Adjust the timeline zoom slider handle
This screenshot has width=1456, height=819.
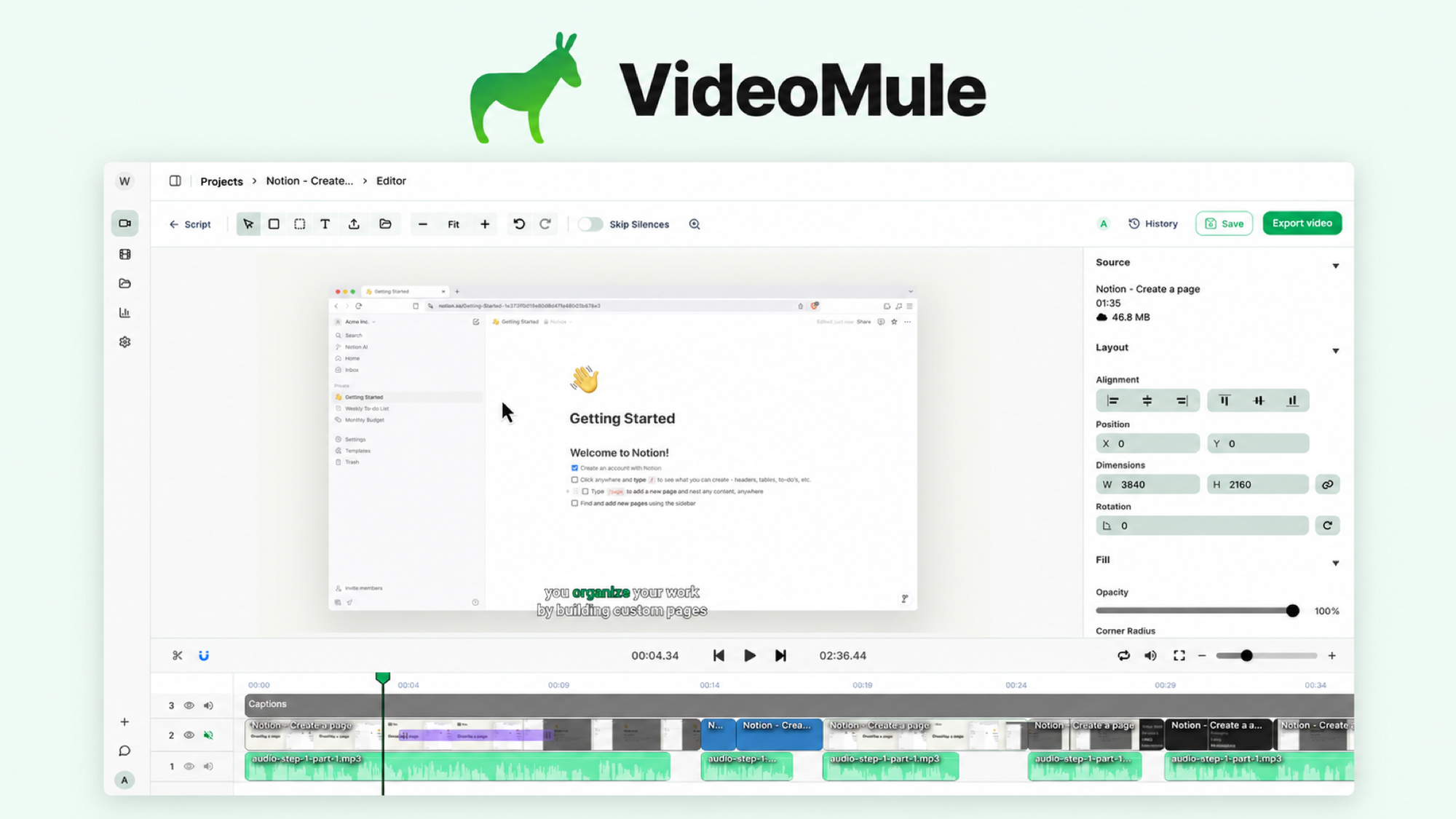(x=1246, y=656)
